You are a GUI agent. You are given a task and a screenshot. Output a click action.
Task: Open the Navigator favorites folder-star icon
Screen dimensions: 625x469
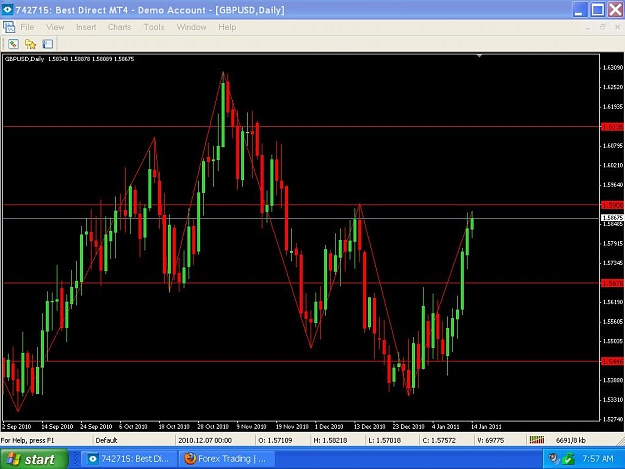click(x=31, y=44)
